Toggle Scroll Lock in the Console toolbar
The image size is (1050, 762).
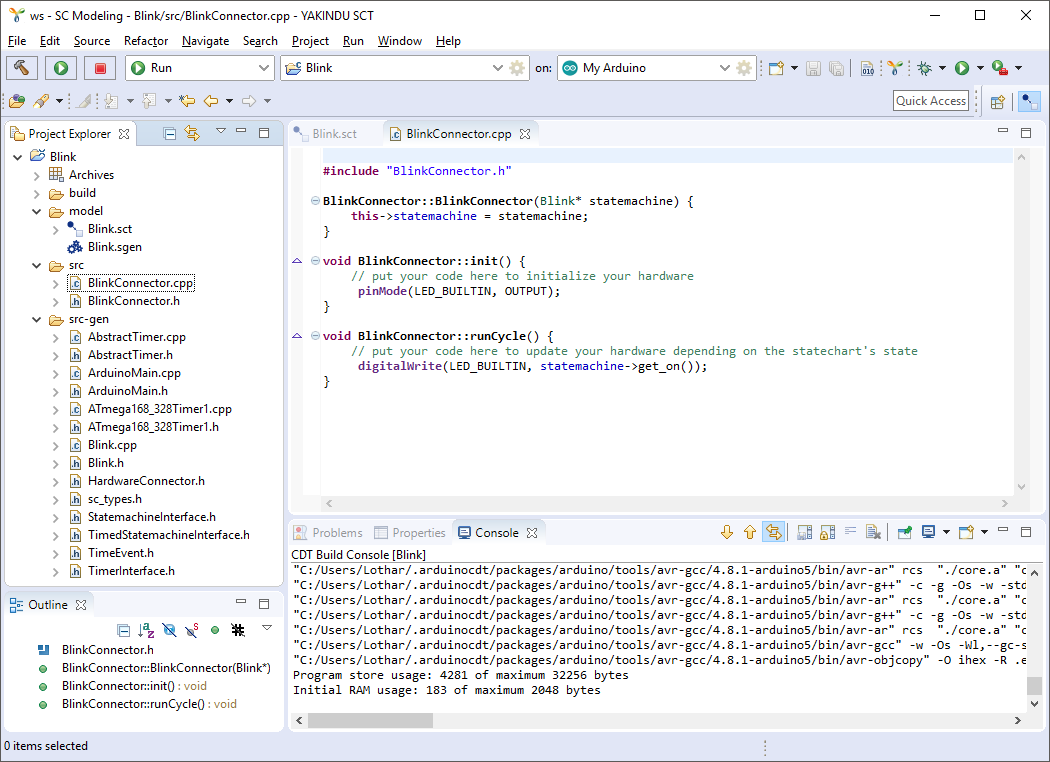coord(827,531)
